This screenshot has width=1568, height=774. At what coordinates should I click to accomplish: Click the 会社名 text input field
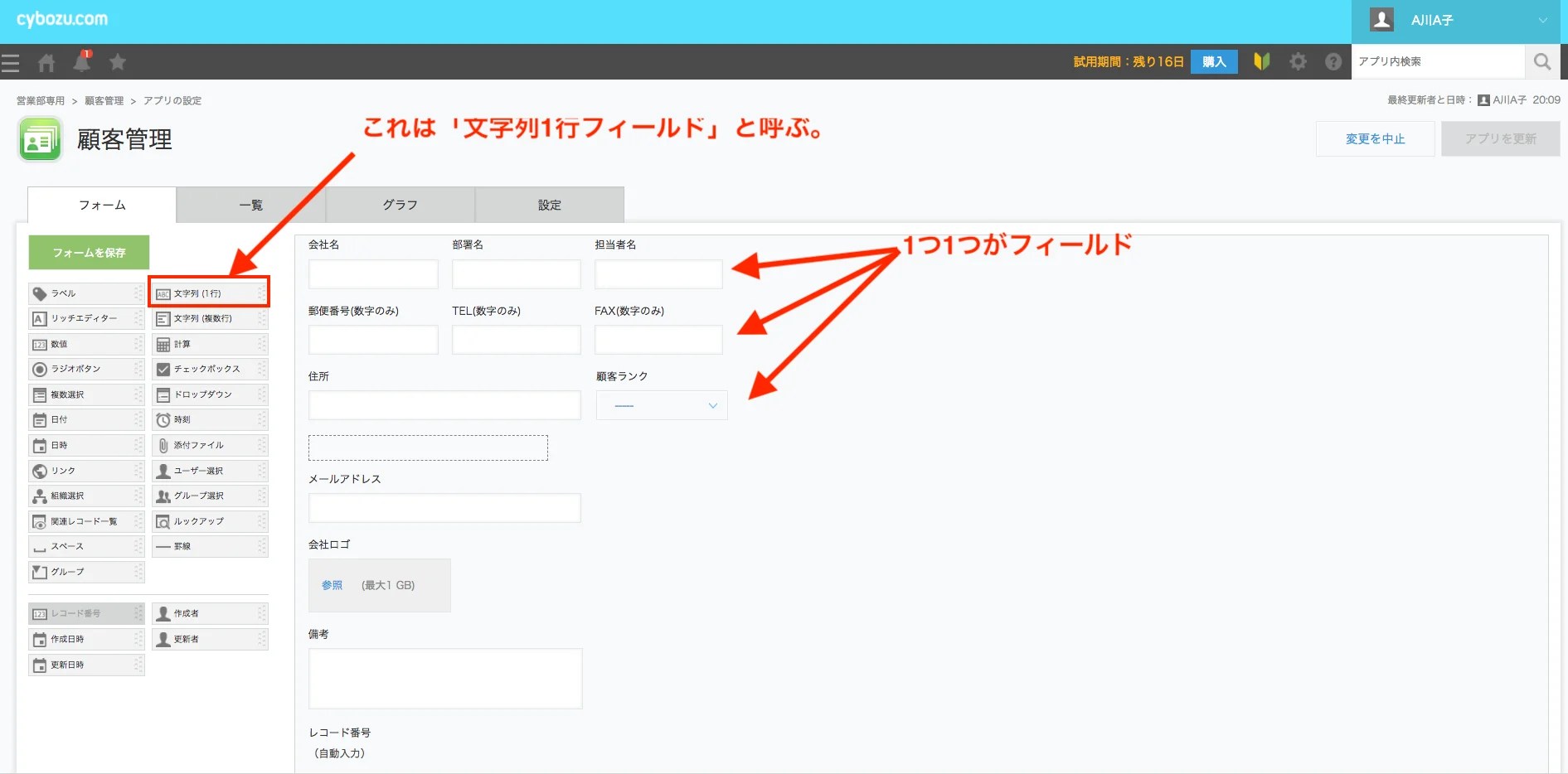coord(373,274)
